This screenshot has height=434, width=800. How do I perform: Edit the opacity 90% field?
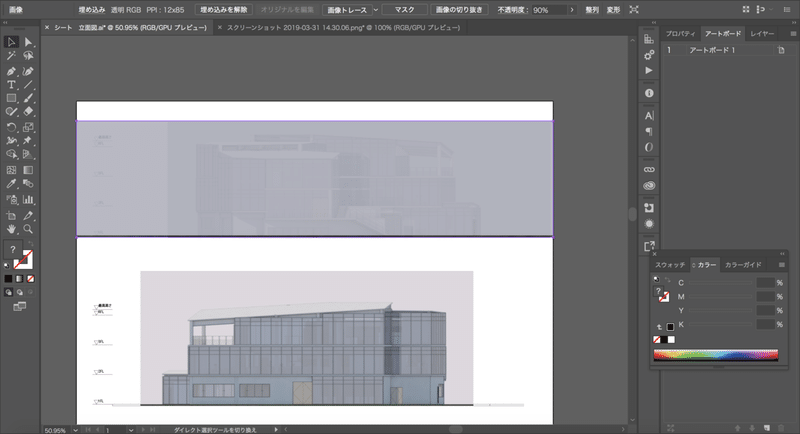coord(548,10)
